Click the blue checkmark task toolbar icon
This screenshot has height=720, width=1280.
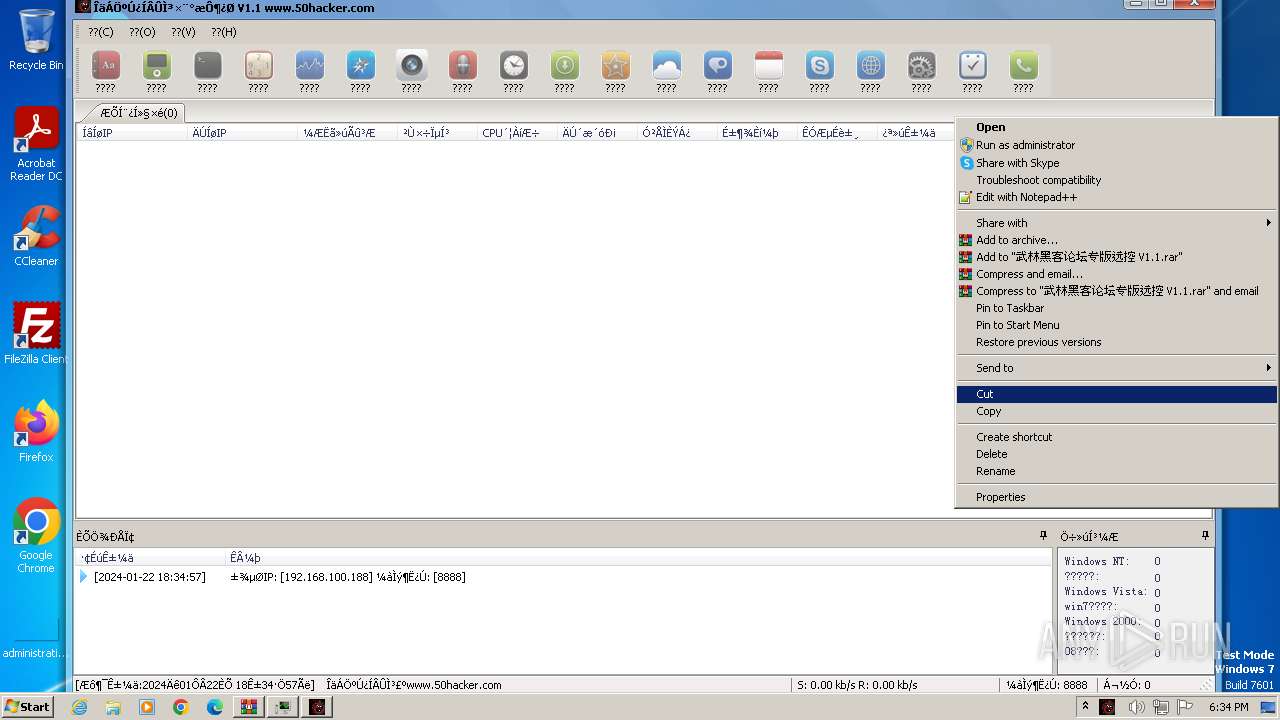tap(972, 66)
